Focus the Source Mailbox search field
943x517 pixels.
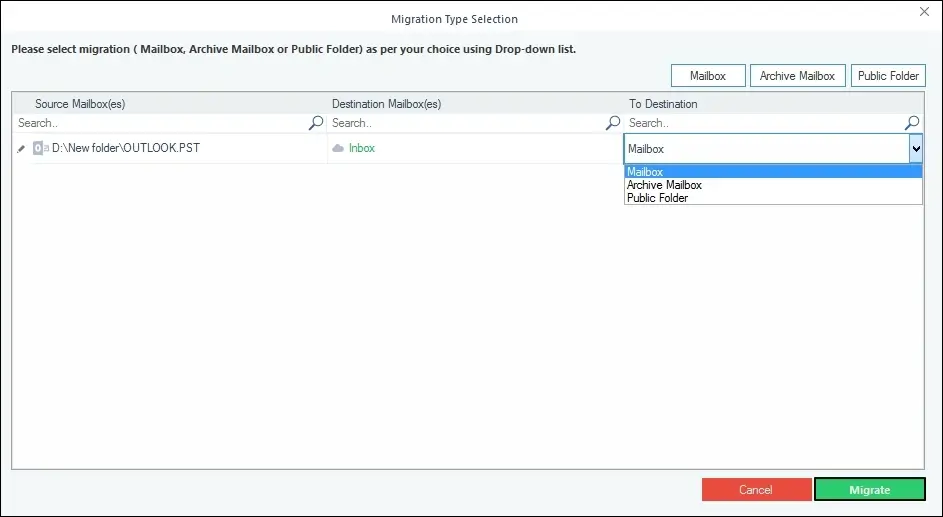tap(161, 123)
